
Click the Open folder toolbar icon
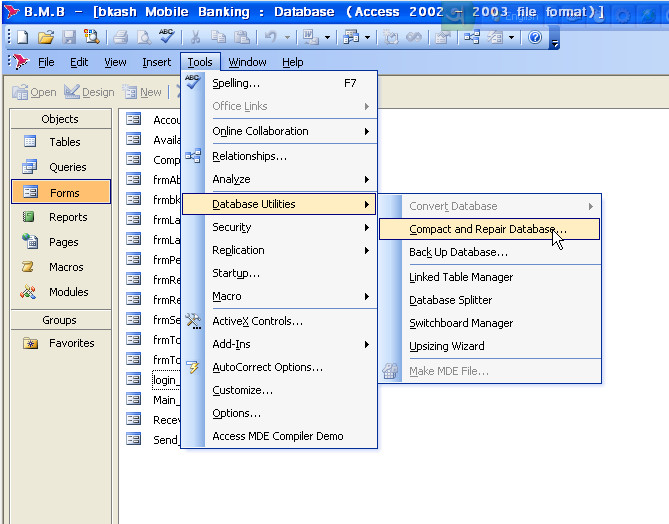pos(46,38)
